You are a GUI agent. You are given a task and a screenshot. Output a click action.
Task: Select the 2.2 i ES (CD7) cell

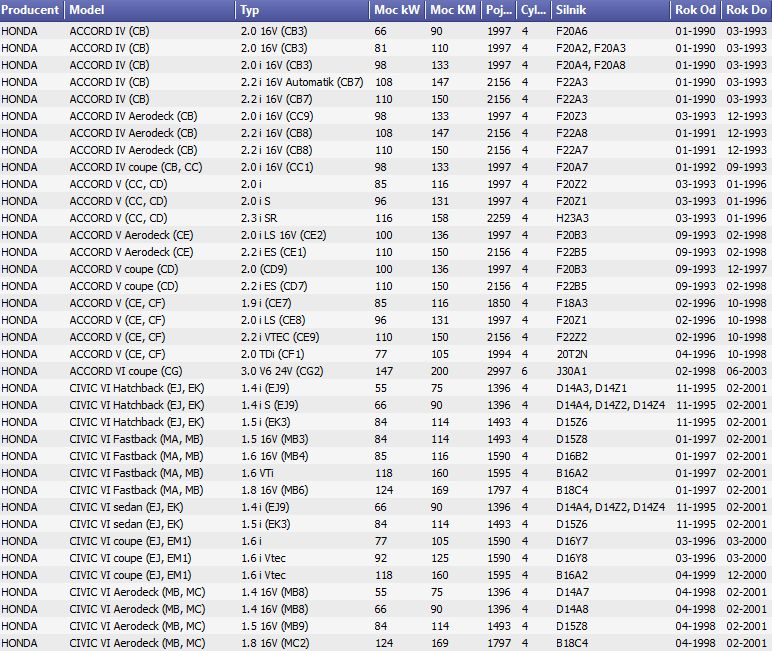(274, 286)
